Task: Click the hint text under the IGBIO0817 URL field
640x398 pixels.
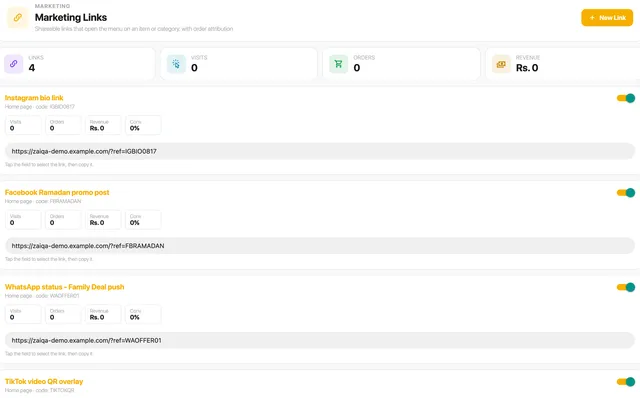Action: (49, 165)
